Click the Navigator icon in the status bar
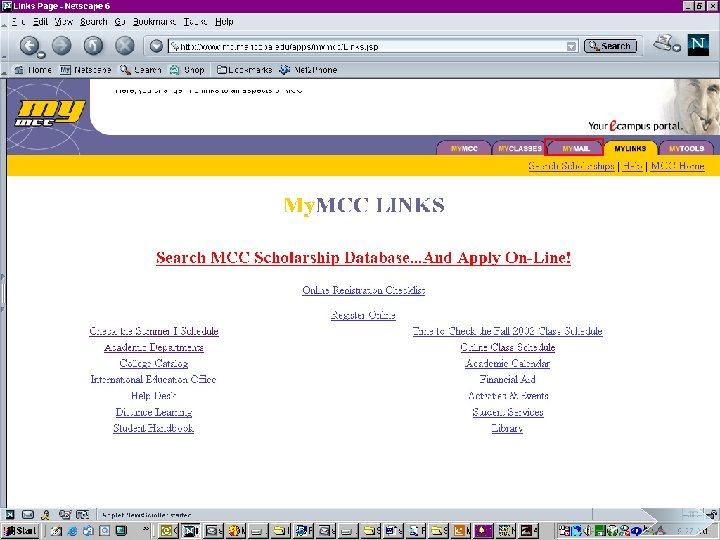Screen dimensions: 720x540 pos(10,515)
